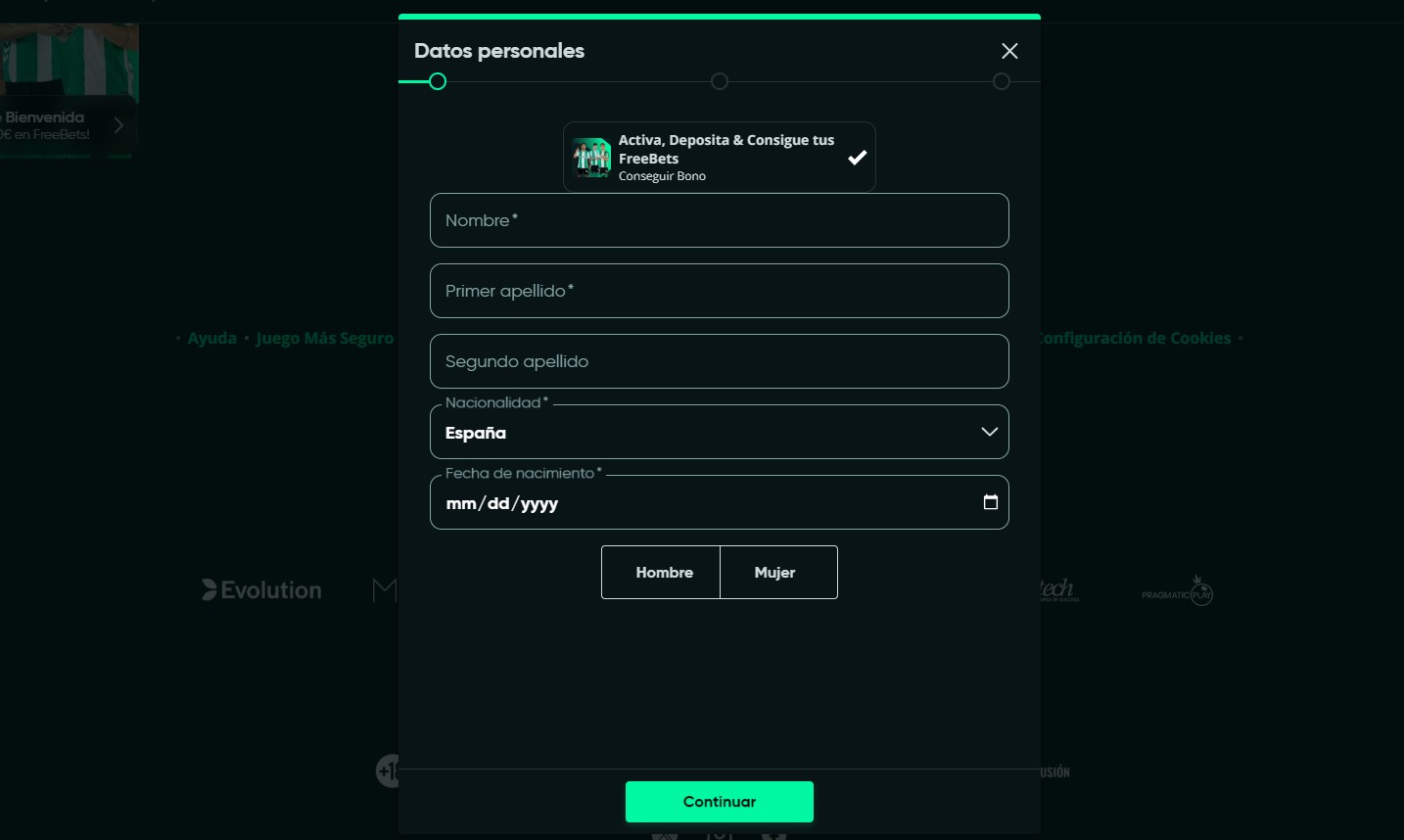Viewport: 1404px width, 840px height.
Task: Click the Conseguir Bono text
Action: [x=662, y=176]
